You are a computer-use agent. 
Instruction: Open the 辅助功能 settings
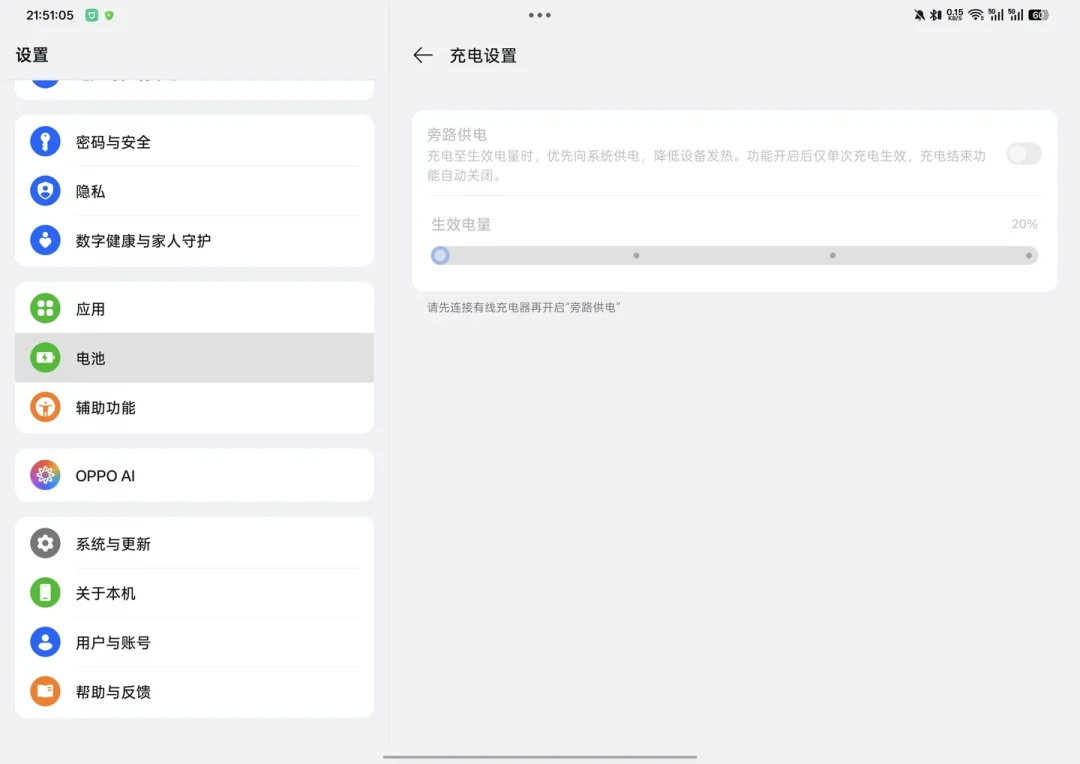point(194,407)
